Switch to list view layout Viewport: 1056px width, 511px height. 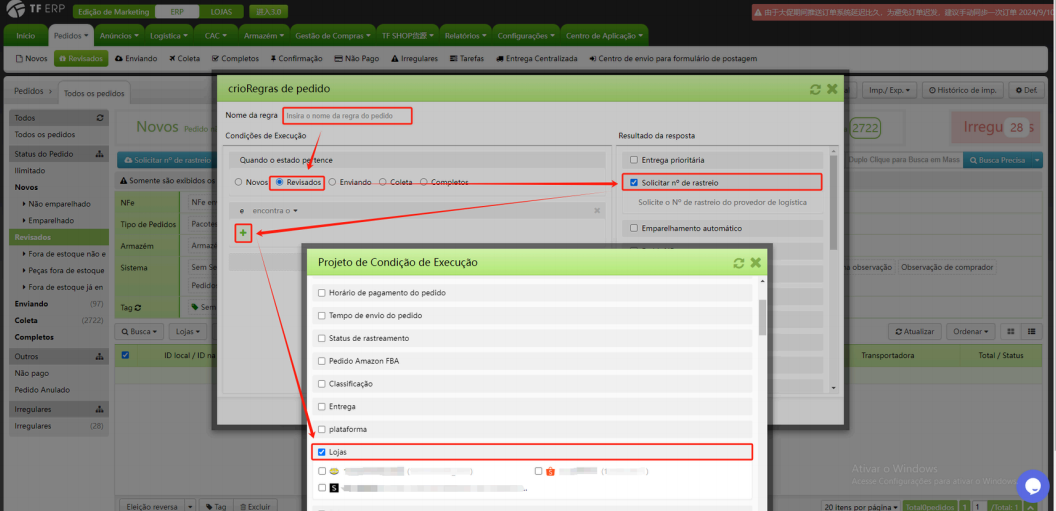click(x=1031, y=332)
